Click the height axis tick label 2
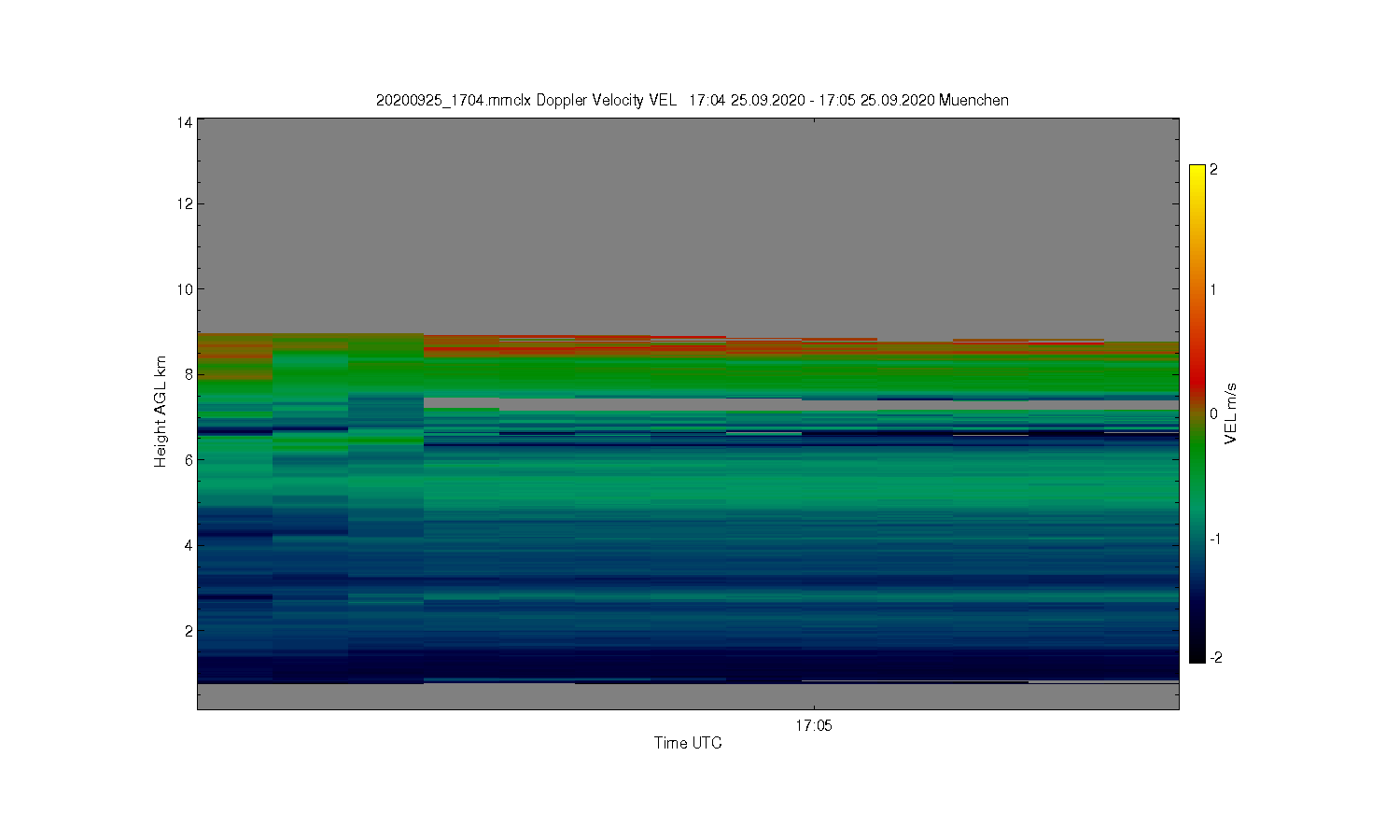Screen dimensions: 1400x840 [x=189, y=631]
